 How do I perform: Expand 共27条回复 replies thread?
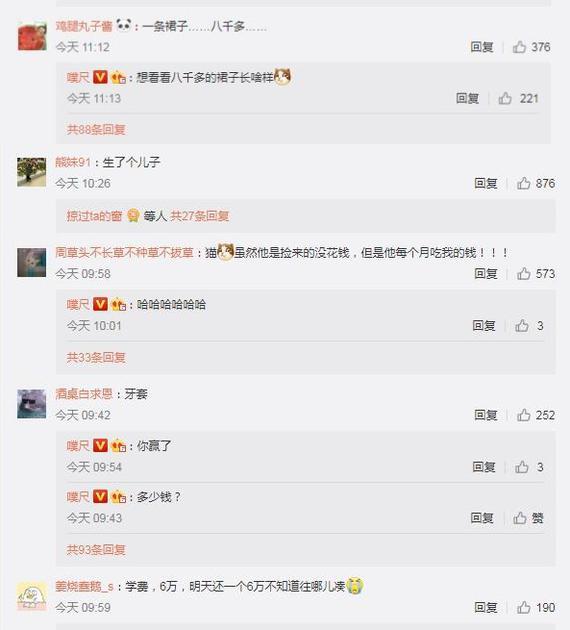[200, 216]
